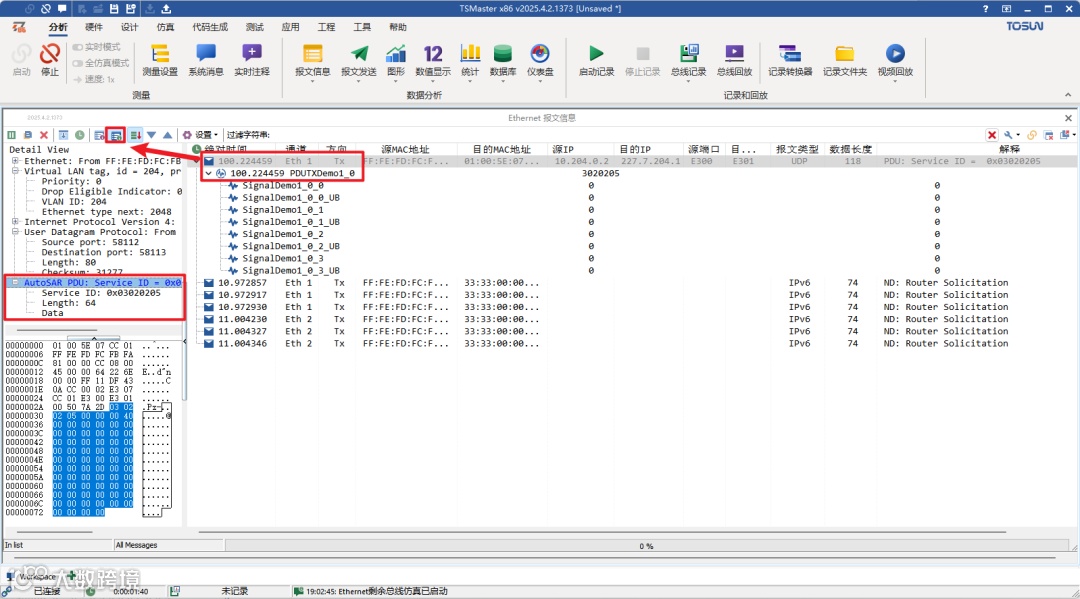The width and height of the screenshot is (1080, 599).
Task: Click the blue up triangle icon
Action: [167, 135]
